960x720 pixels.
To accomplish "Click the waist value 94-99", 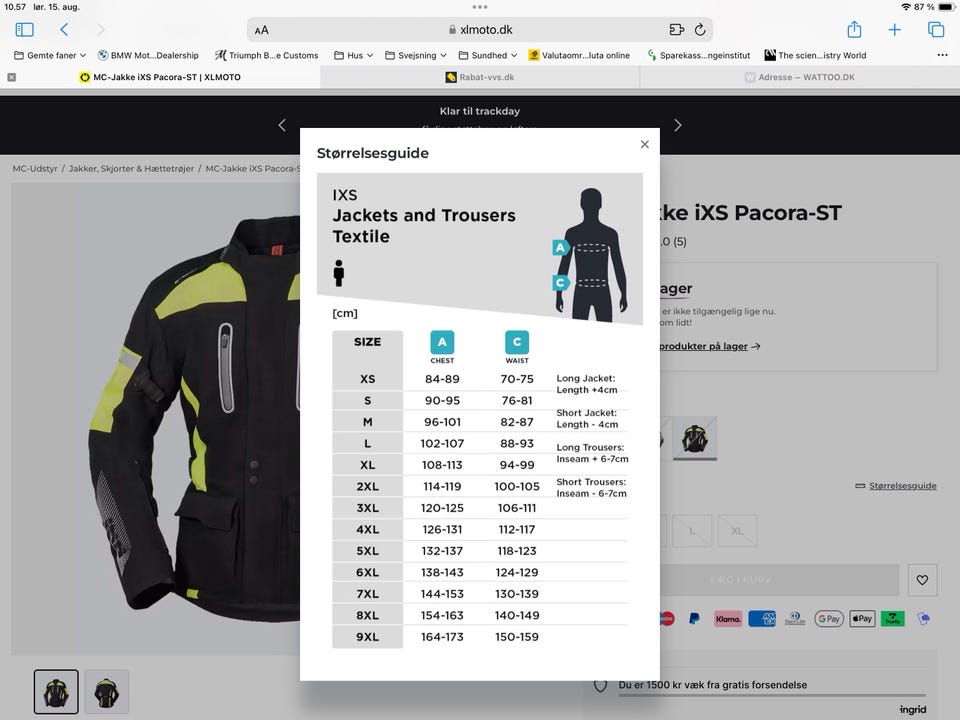I will click(517, 465).
